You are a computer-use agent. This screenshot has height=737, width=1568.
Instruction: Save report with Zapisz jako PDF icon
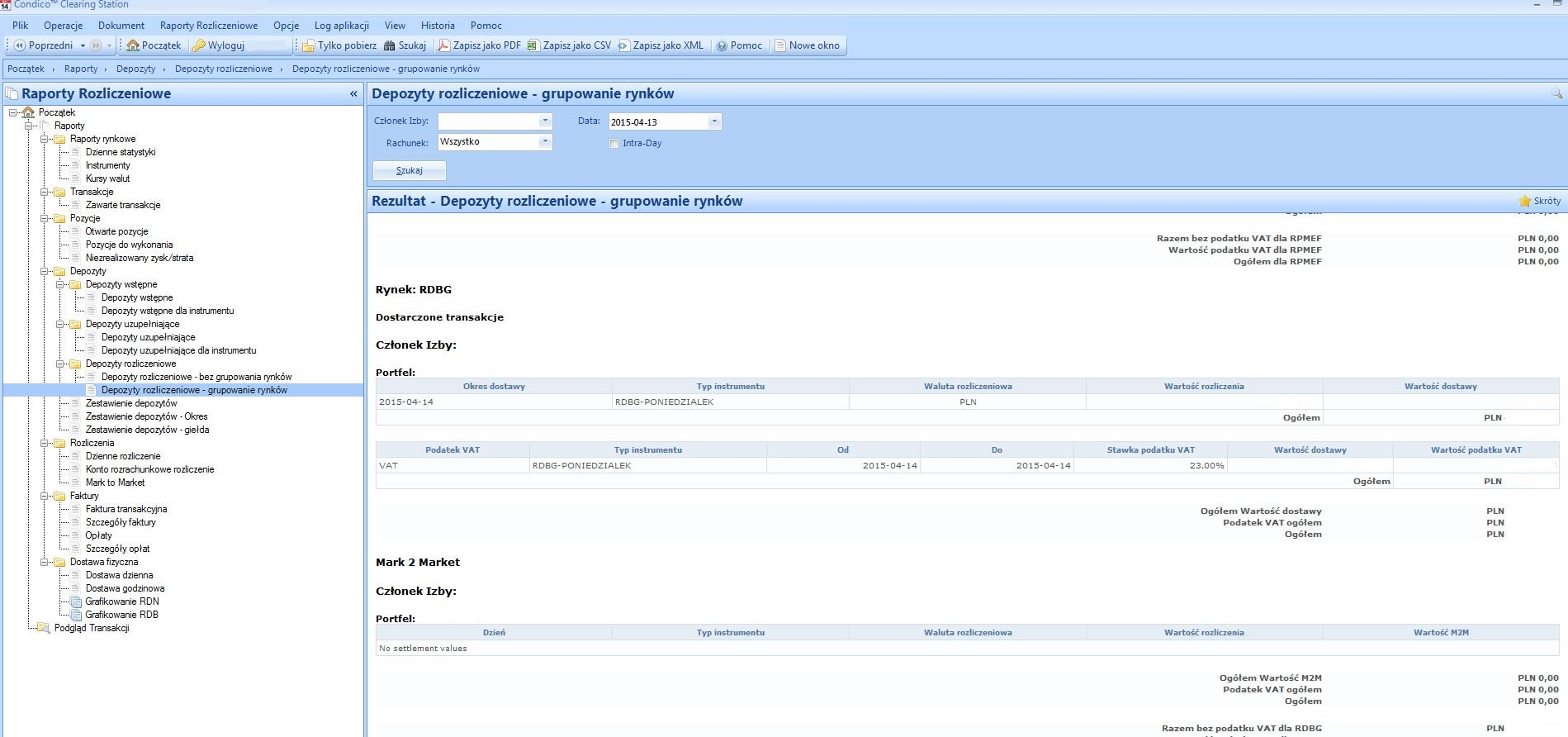[443, 45]
